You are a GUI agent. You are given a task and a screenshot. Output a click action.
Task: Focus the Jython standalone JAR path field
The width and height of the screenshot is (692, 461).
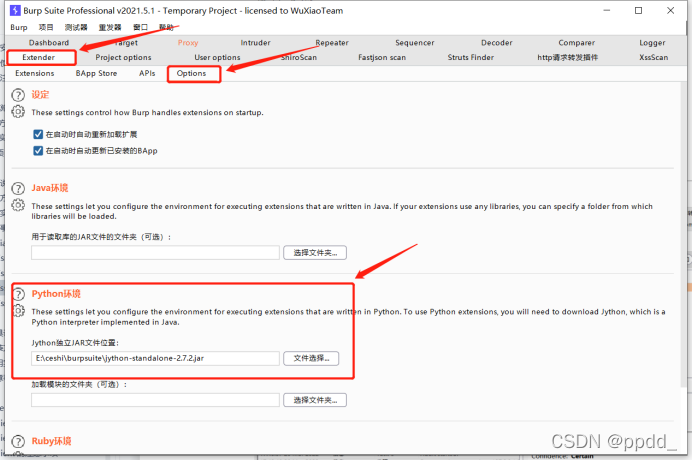click(x=155, y=358)
